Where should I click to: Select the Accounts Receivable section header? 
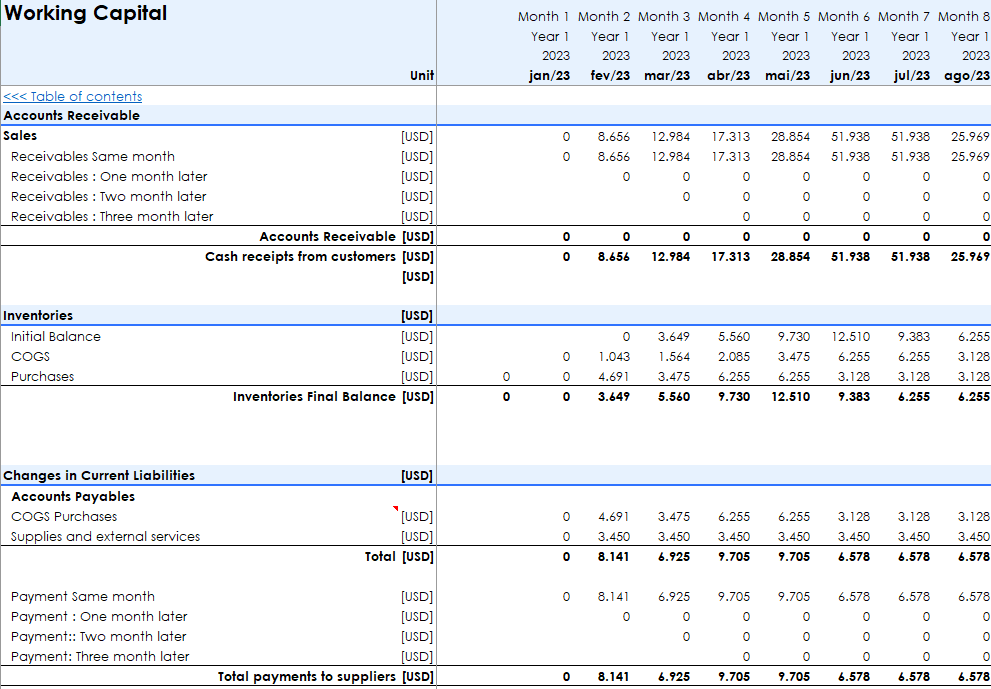(72, 116)
